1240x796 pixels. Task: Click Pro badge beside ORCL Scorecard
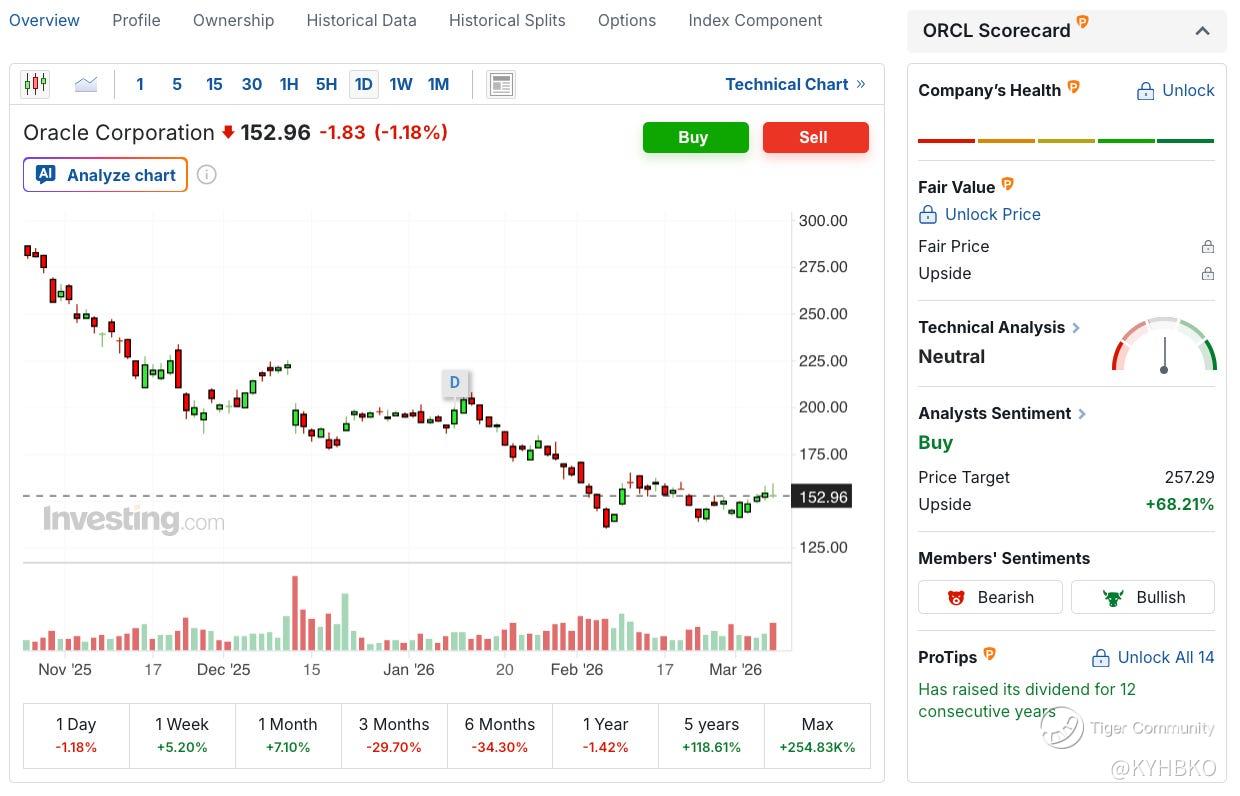point(1083,23)
